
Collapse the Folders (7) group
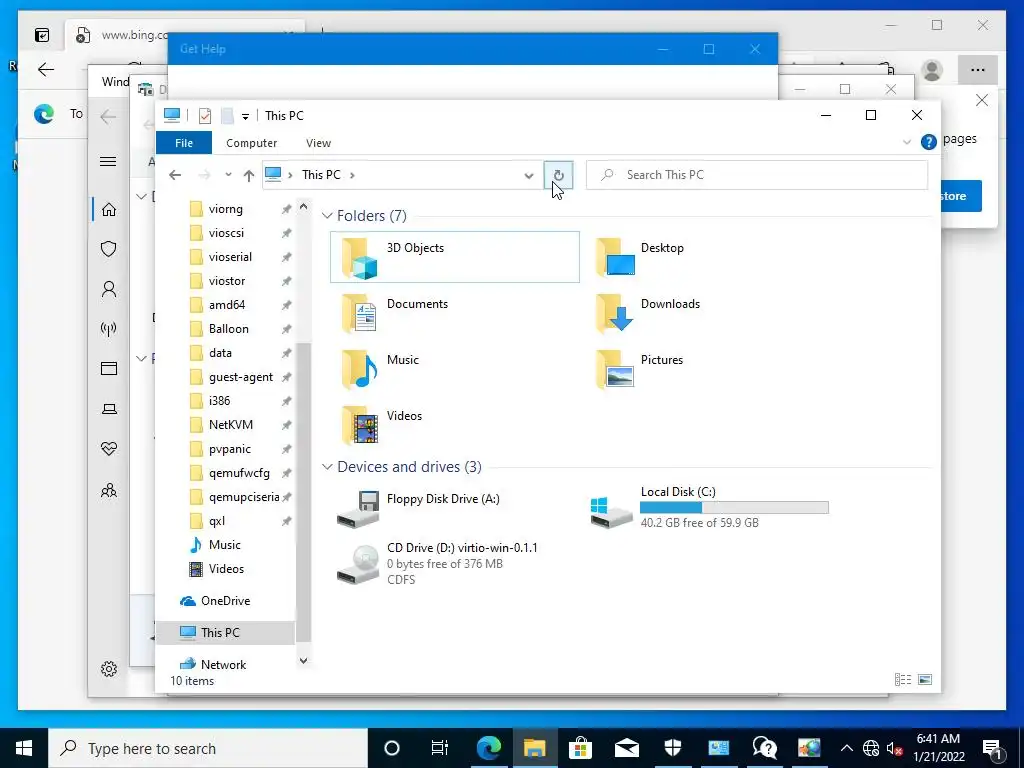click(327, 216)
